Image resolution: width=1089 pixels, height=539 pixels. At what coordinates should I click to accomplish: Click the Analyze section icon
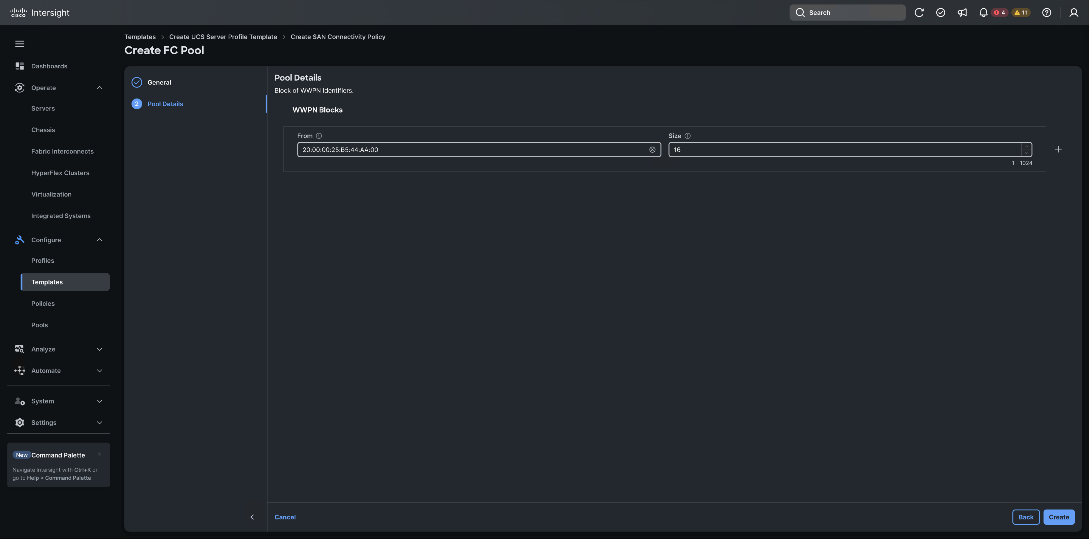(19, 349)
